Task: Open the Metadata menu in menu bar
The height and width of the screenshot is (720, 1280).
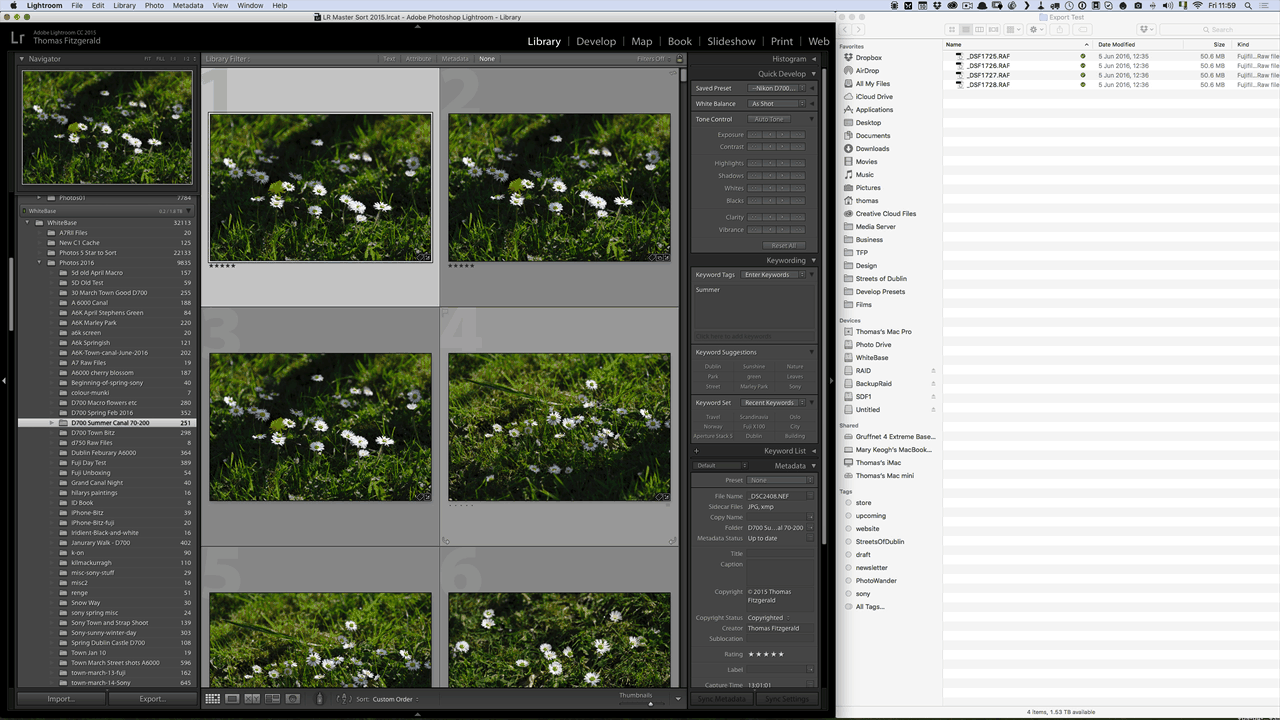Action: click(x=188, y=5)
